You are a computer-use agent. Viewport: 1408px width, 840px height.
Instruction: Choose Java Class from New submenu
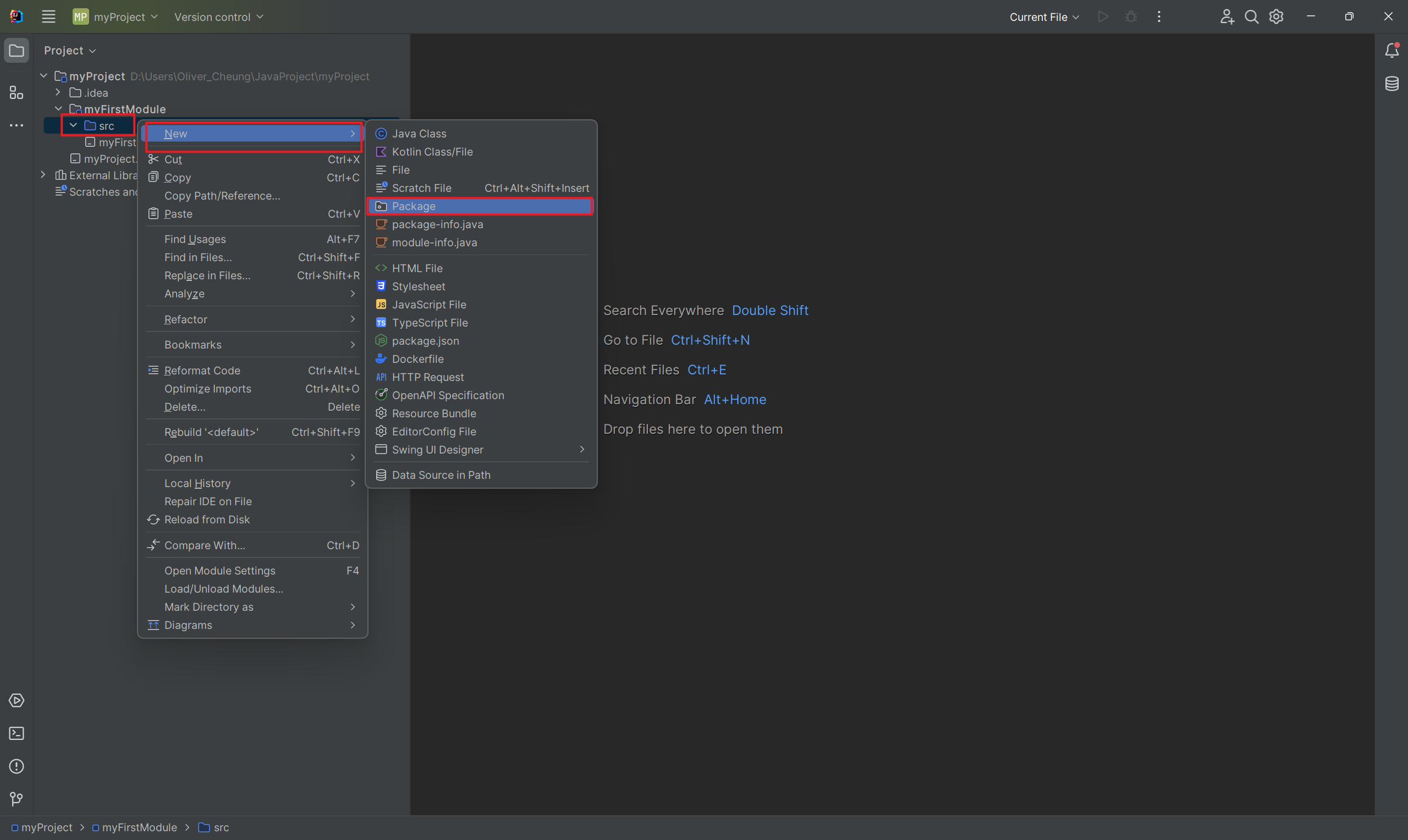419,134
